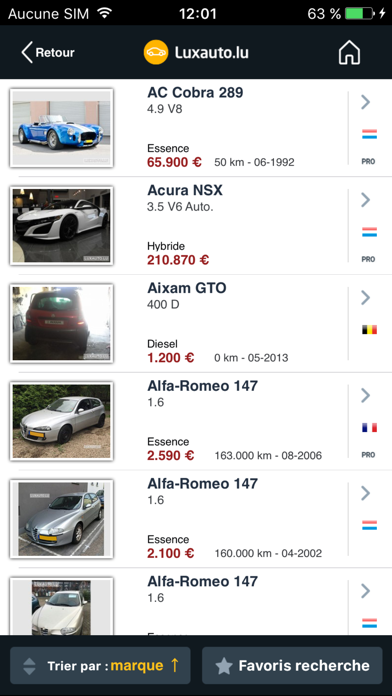The height and width of the screenshot is (696, 392).
Task: Open AC Cobra 289 details via chevron
Action: (365, 102)
